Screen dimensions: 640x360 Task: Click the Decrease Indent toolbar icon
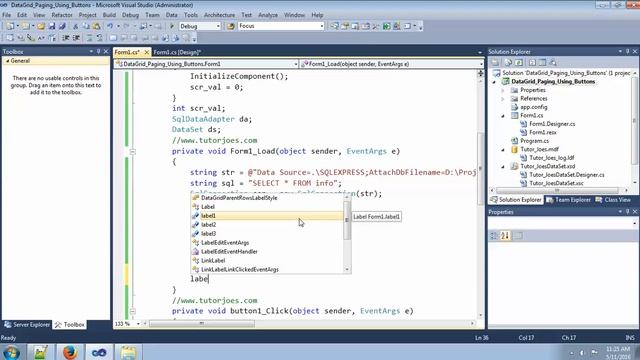[66, 38]
